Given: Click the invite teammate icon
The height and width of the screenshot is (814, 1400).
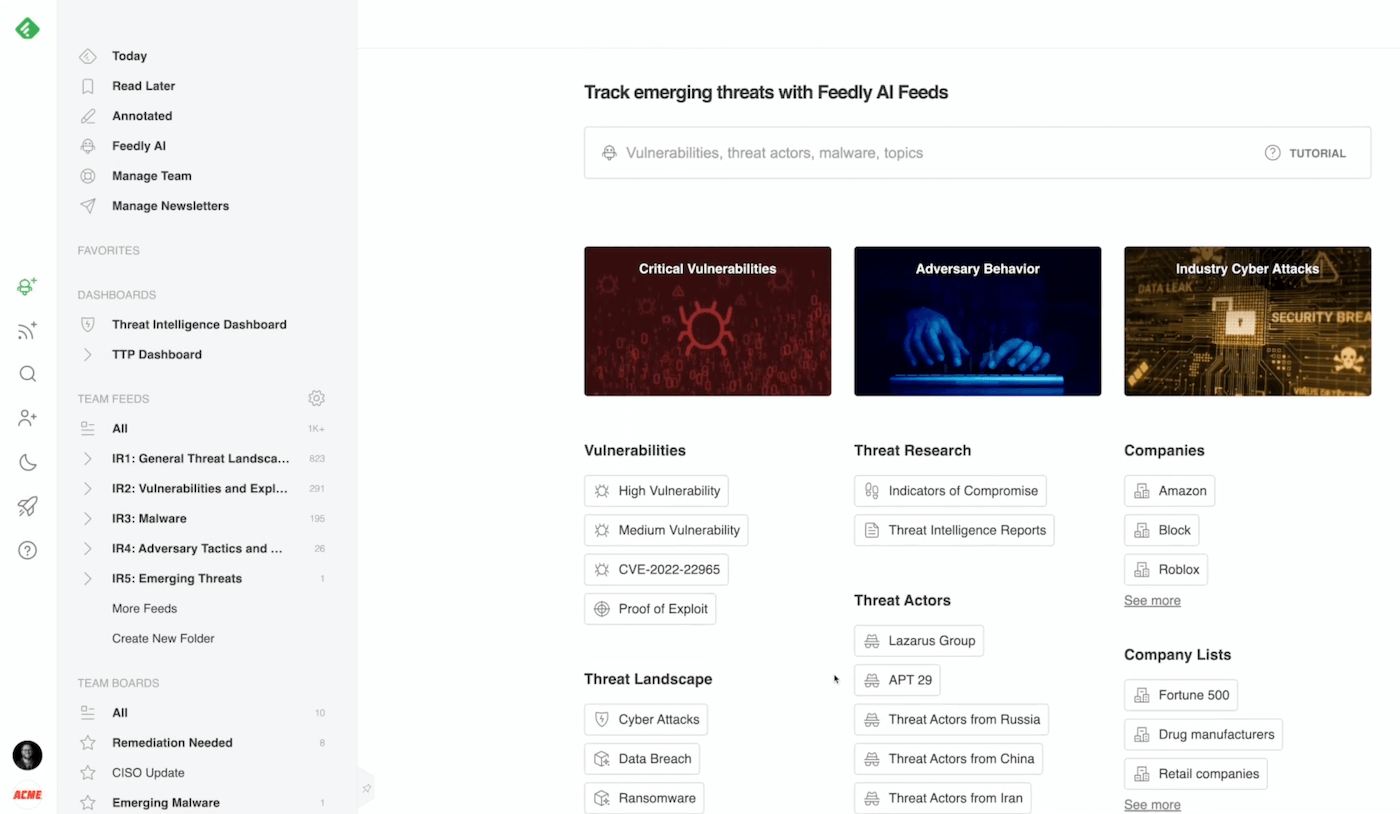Looking at the screenshot, I should pos(28,418).
